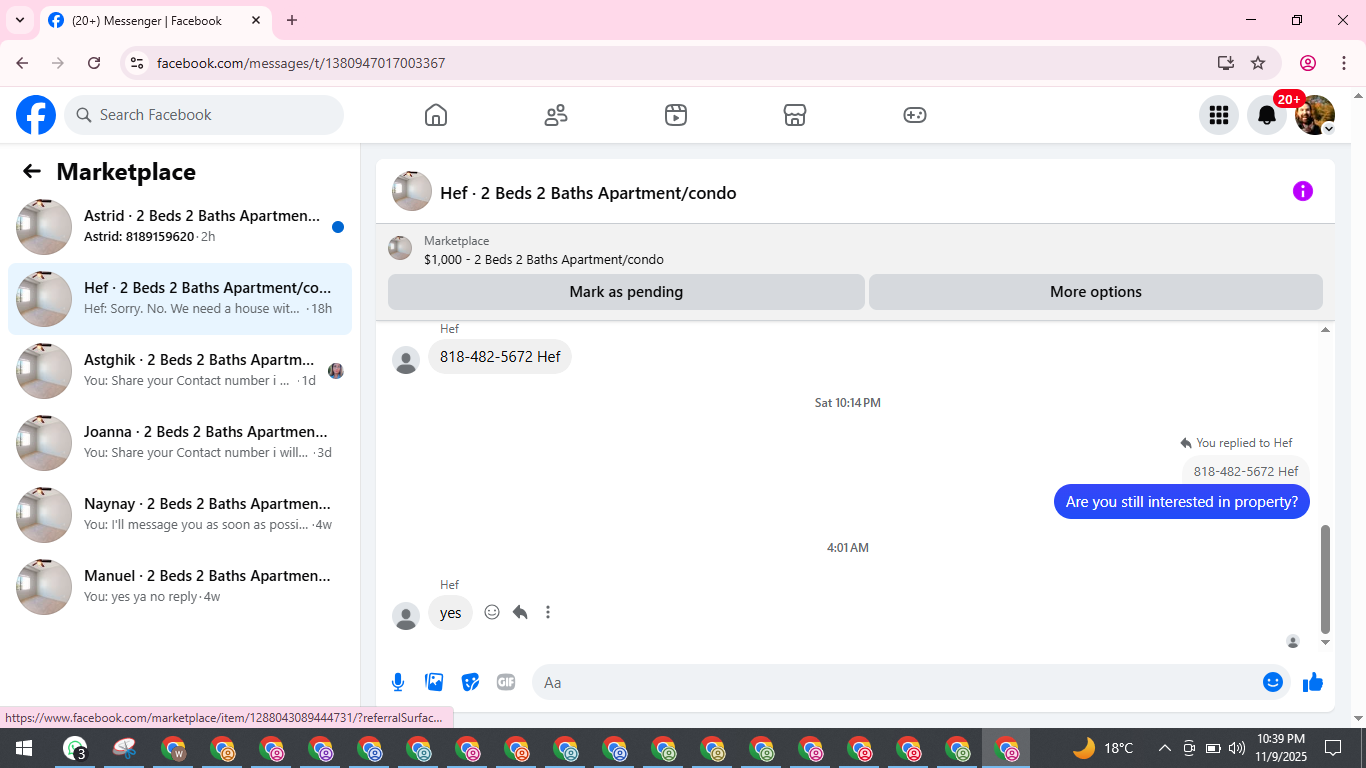Open the Facebook menu grid icon
This screenshot has height=768, width=1366.
[1218, 115]
